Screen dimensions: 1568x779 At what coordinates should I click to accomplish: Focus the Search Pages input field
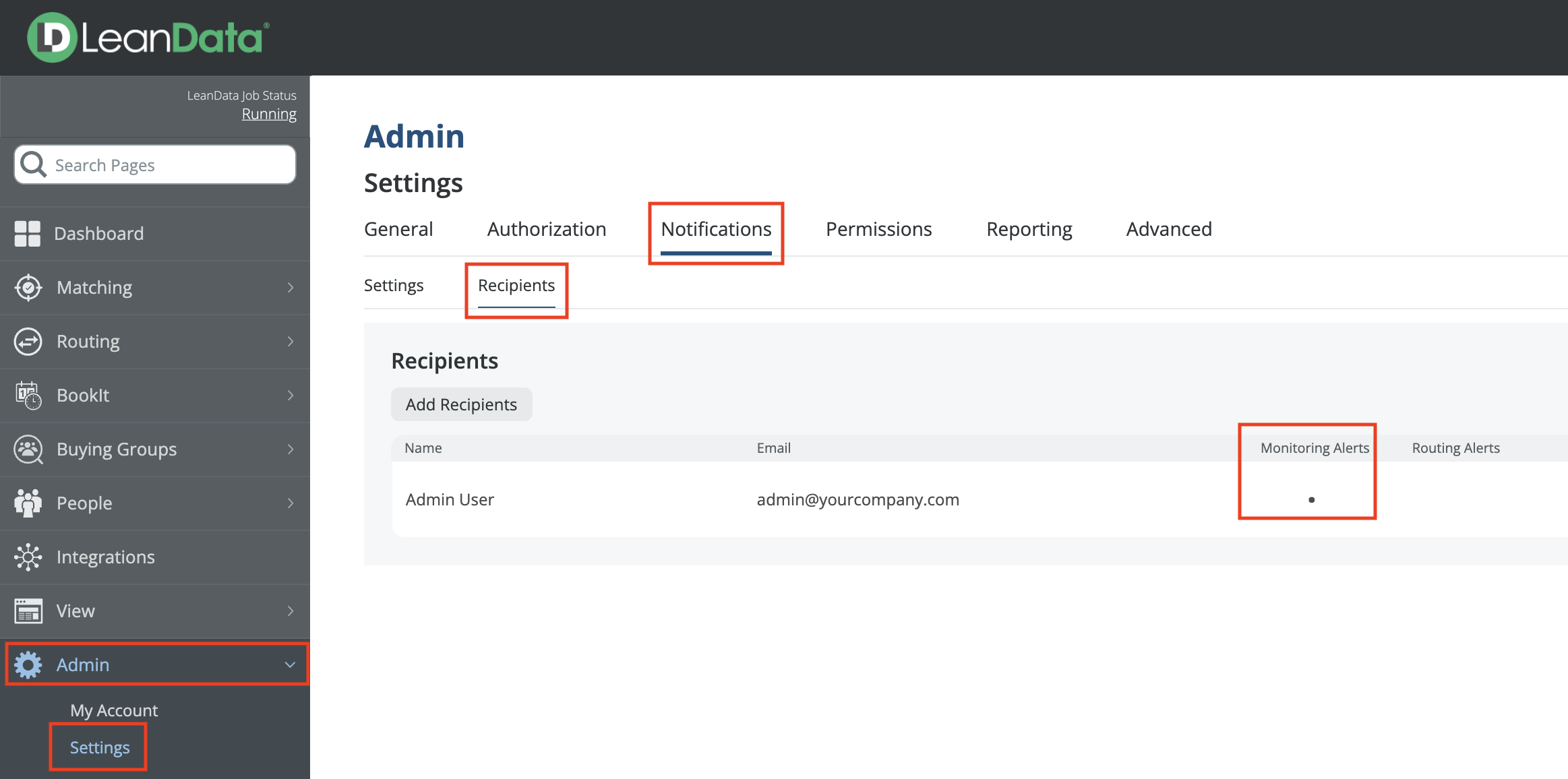pyautogui.click(x=169, y=165)
